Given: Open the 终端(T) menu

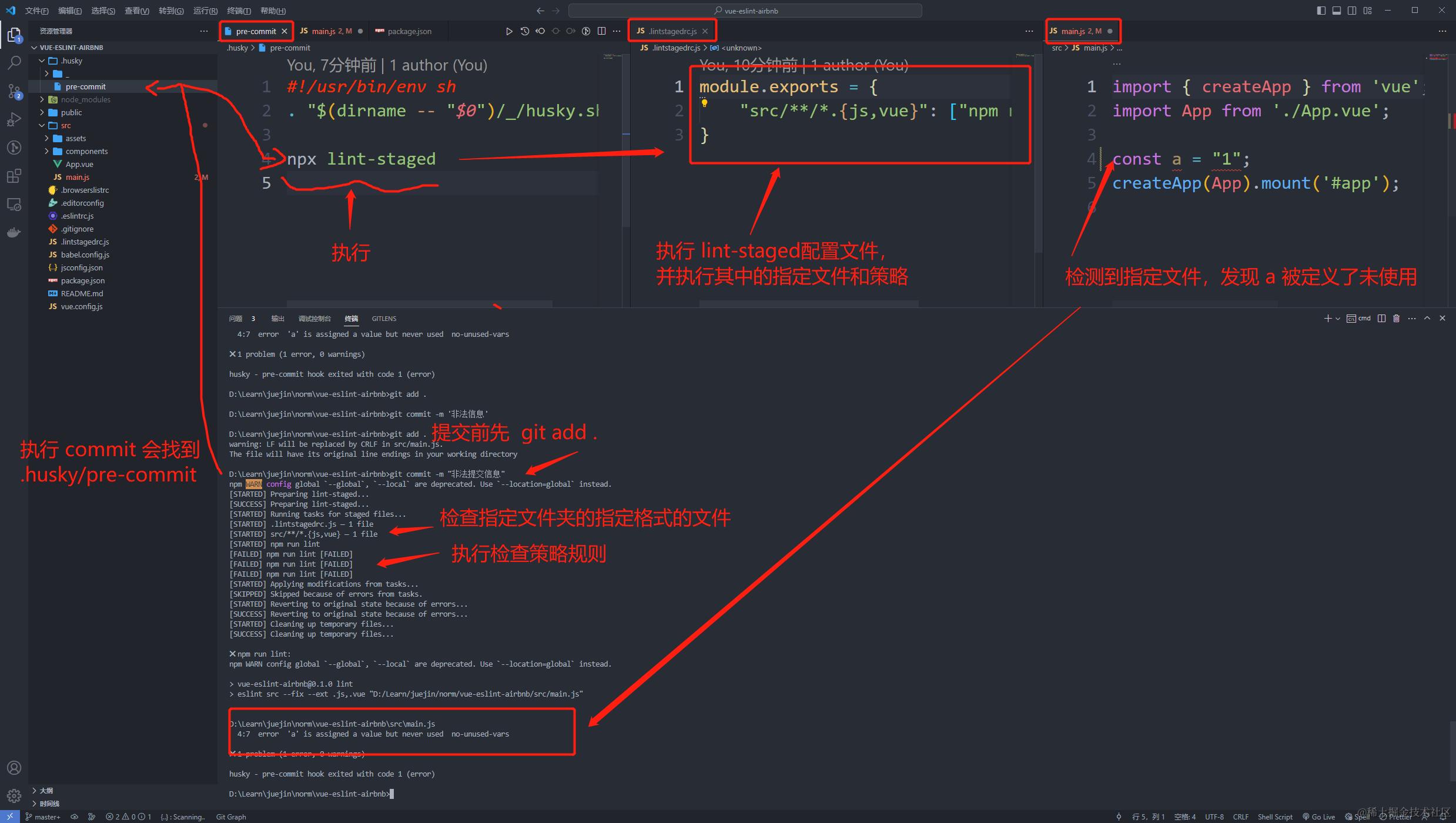Looking at the screenshot, I should click(239, 11).
